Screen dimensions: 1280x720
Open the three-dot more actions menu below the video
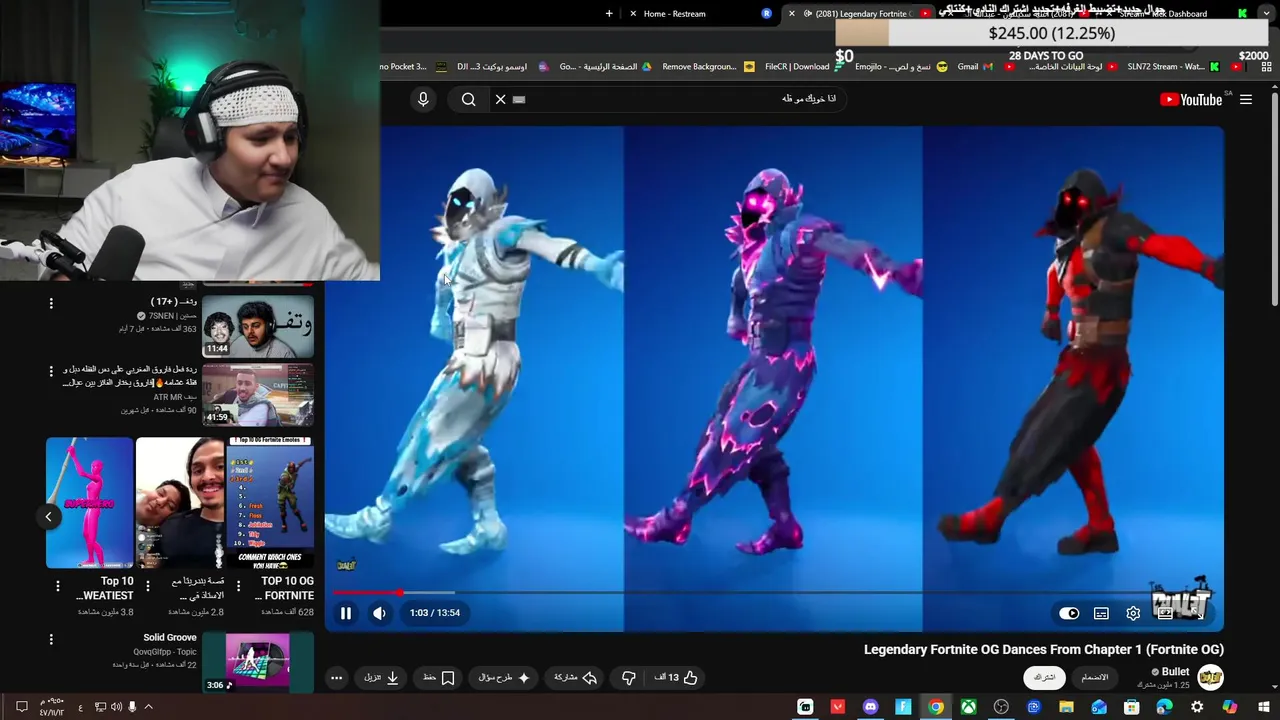tap(336, 678)
